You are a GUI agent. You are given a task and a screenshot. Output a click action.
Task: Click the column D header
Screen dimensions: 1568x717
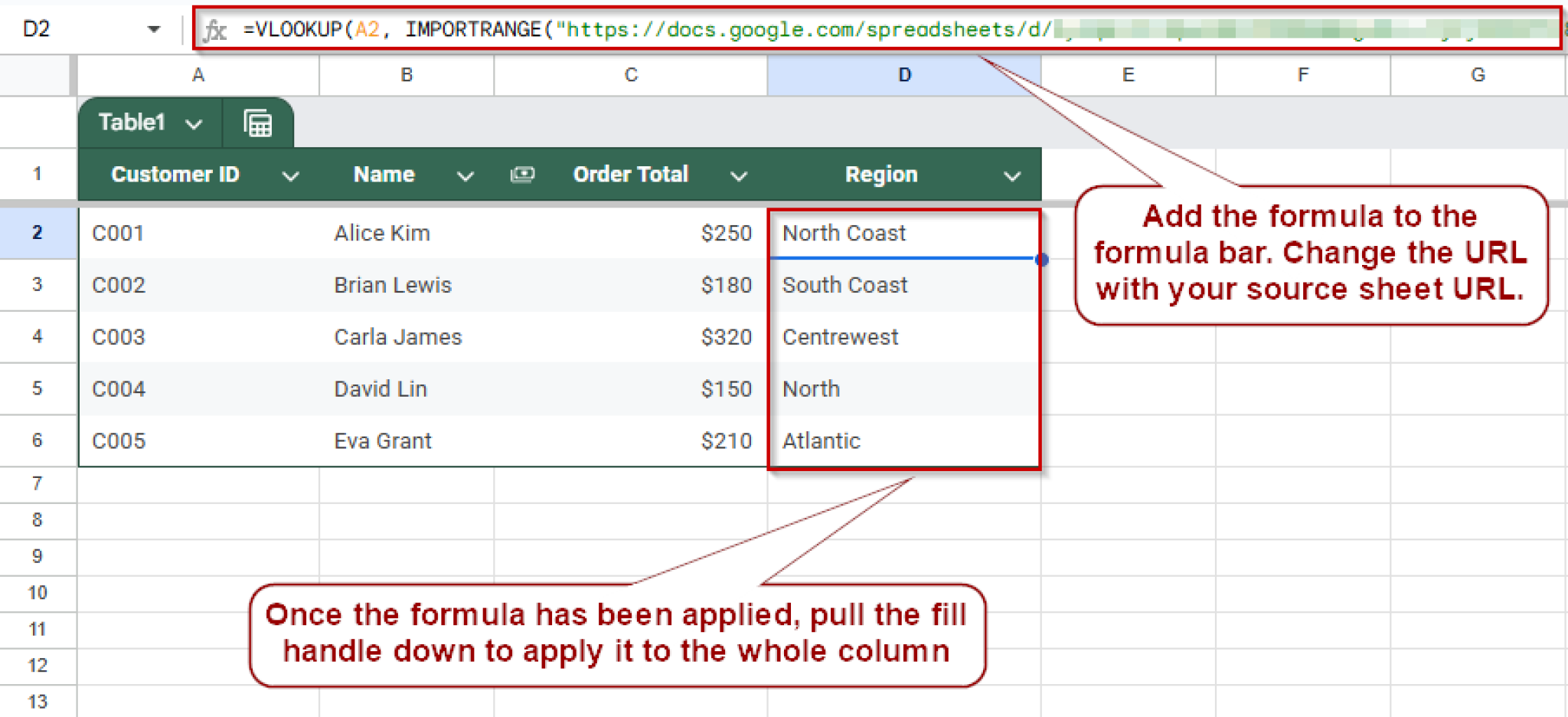(x=903, y=74)
